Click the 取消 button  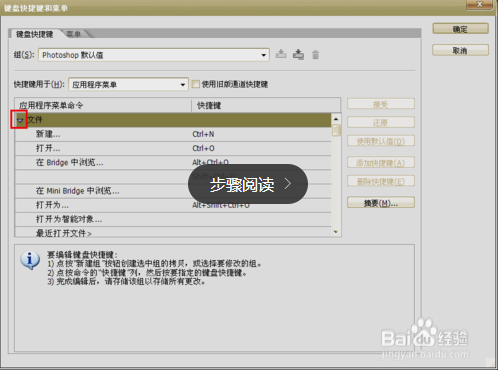click(460, 51)
